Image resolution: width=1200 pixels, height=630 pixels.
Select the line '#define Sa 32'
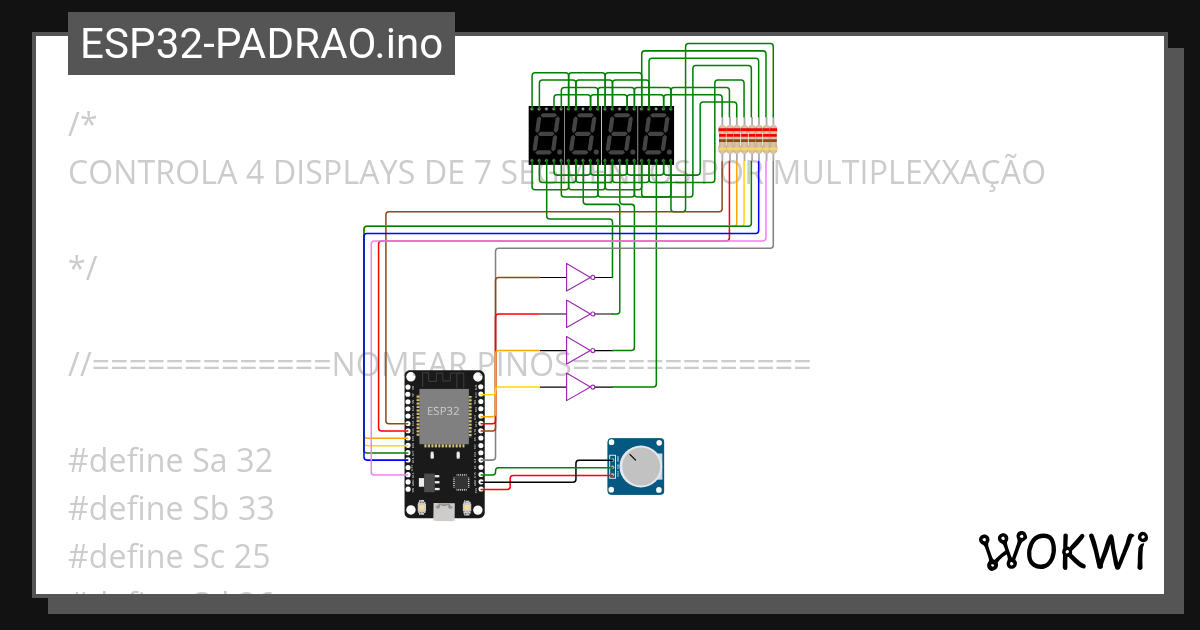[x=170, y=460]
